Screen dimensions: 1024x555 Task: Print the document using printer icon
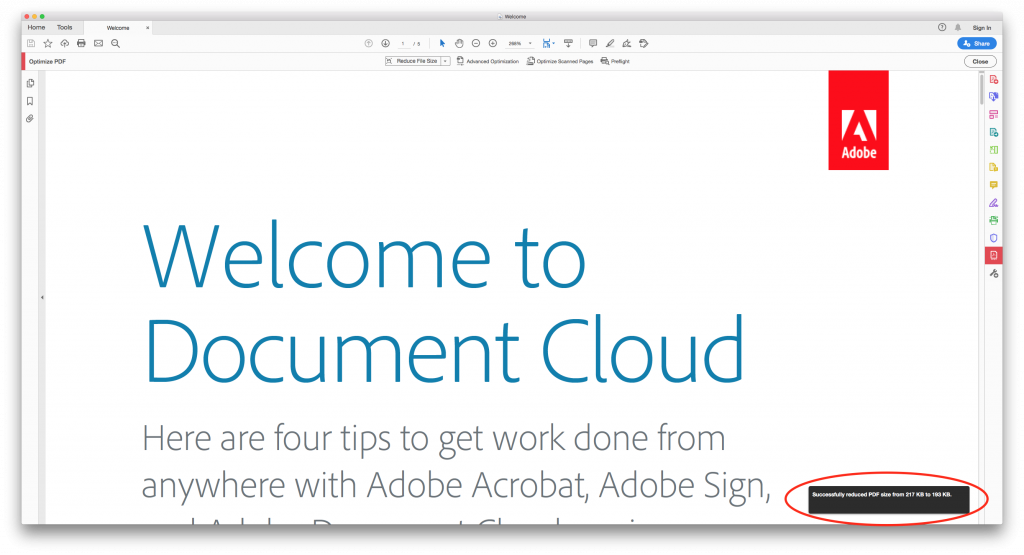(81, 43)
